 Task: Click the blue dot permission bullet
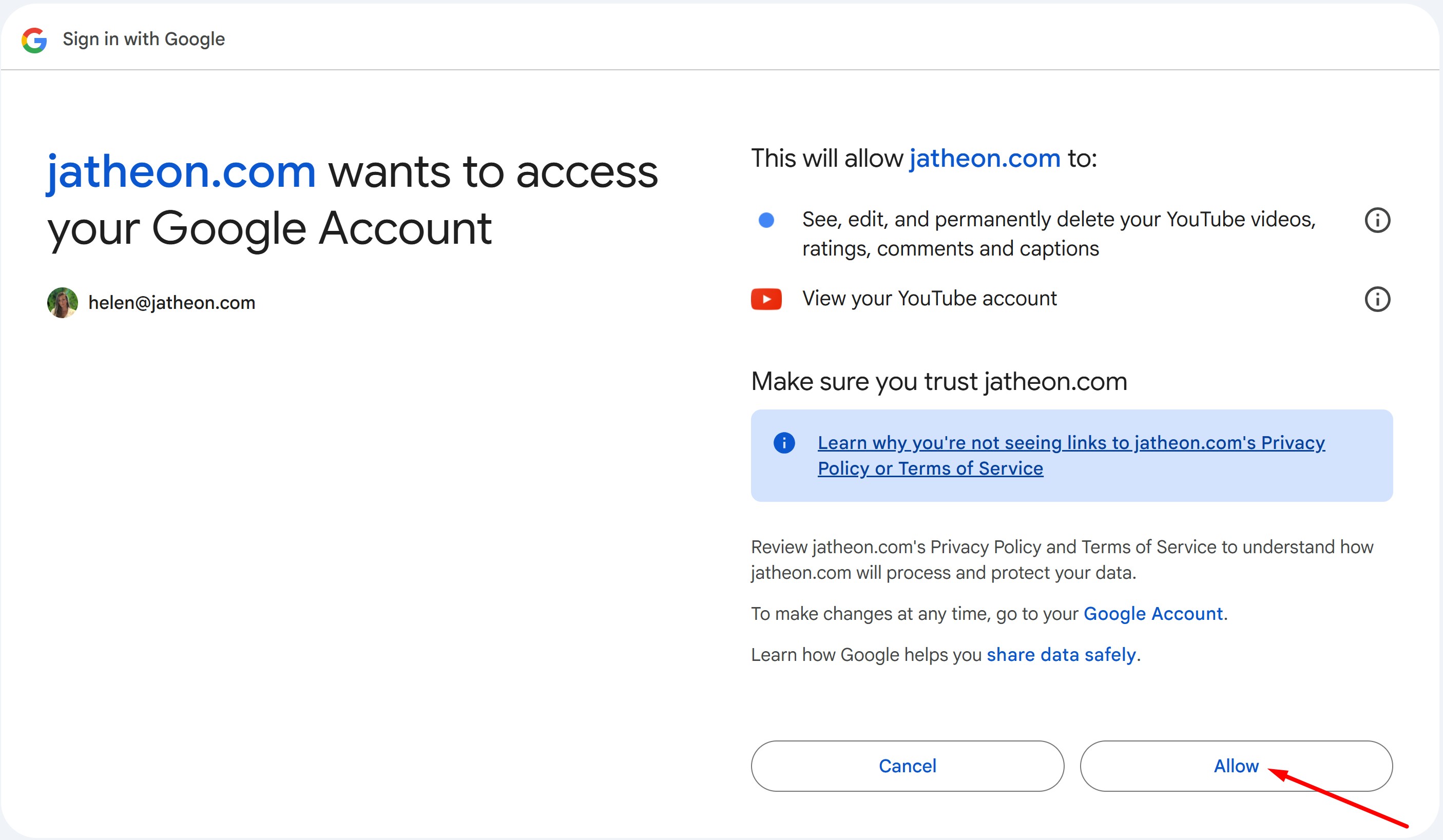coord(766,220)
